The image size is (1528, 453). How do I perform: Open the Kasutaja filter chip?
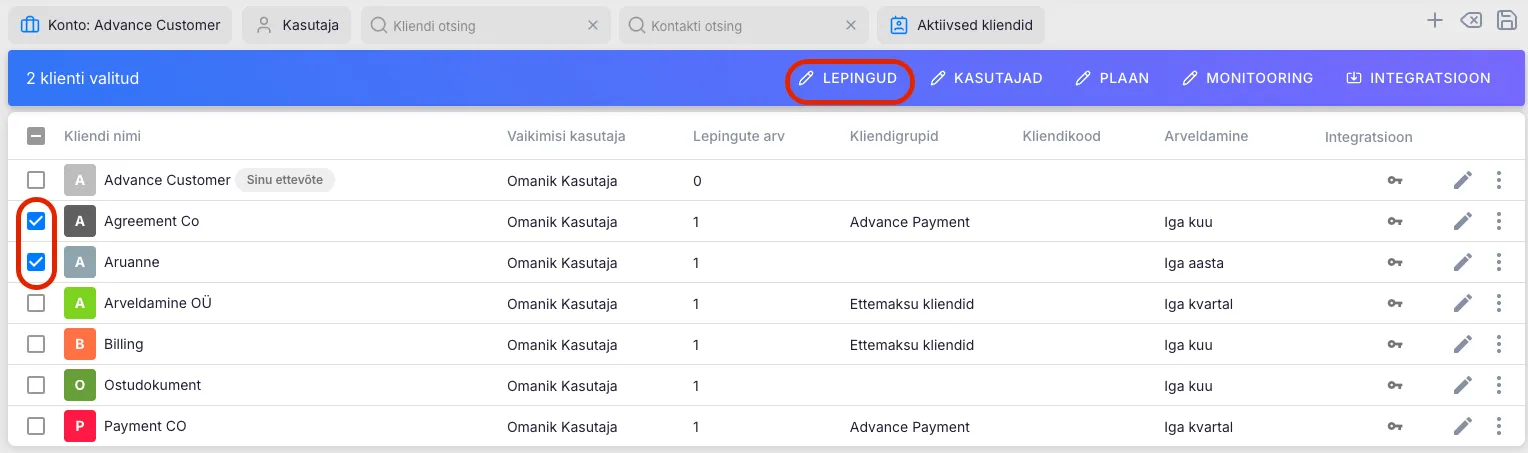point(296,25)
